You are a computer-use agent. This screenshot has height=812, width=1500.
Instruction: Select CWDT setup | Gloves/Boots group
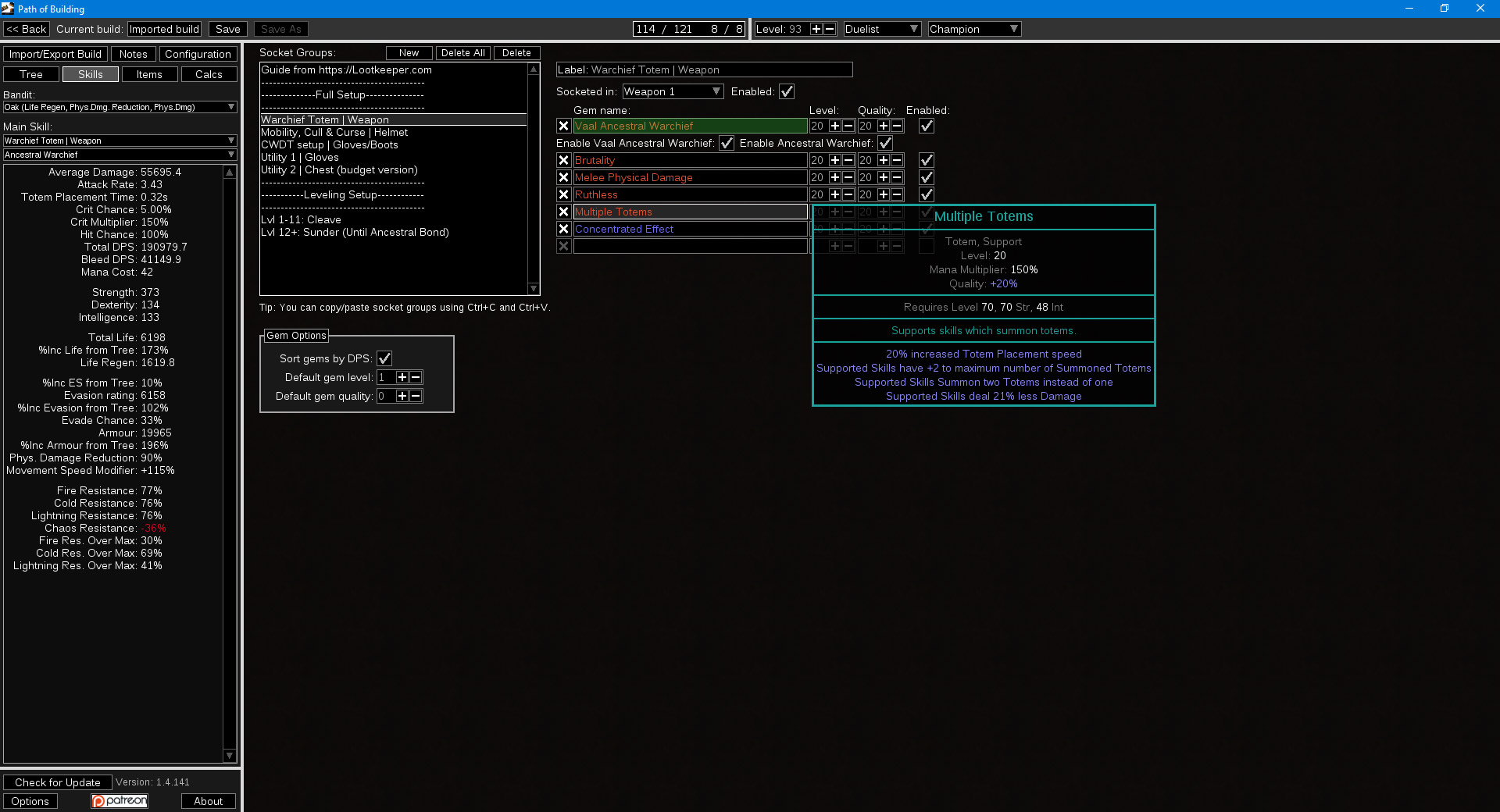pyautogui.click(x=394, y=144)
